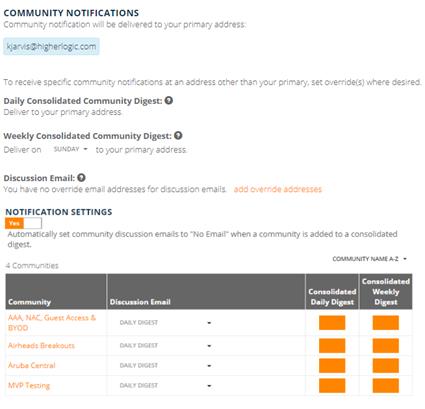Click the Discussion Email column header
This screenshot has width=425, height=409.
point(206,292)
